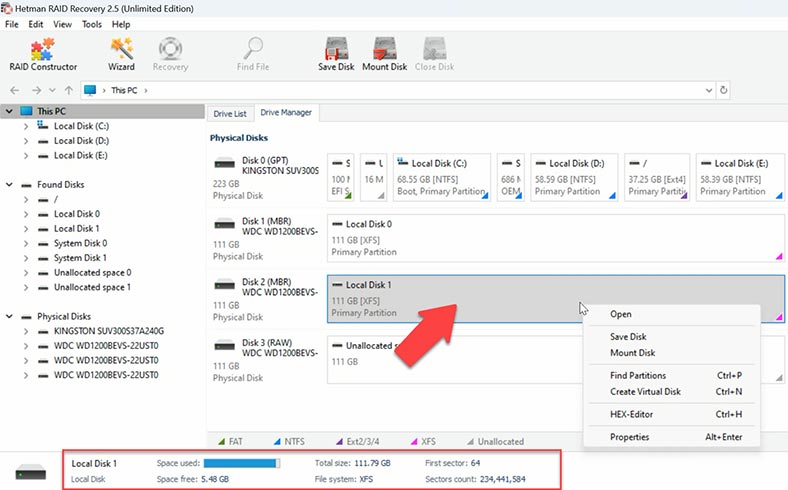Choose Create Virtual Disk in context menu

(x=671, y=391)
